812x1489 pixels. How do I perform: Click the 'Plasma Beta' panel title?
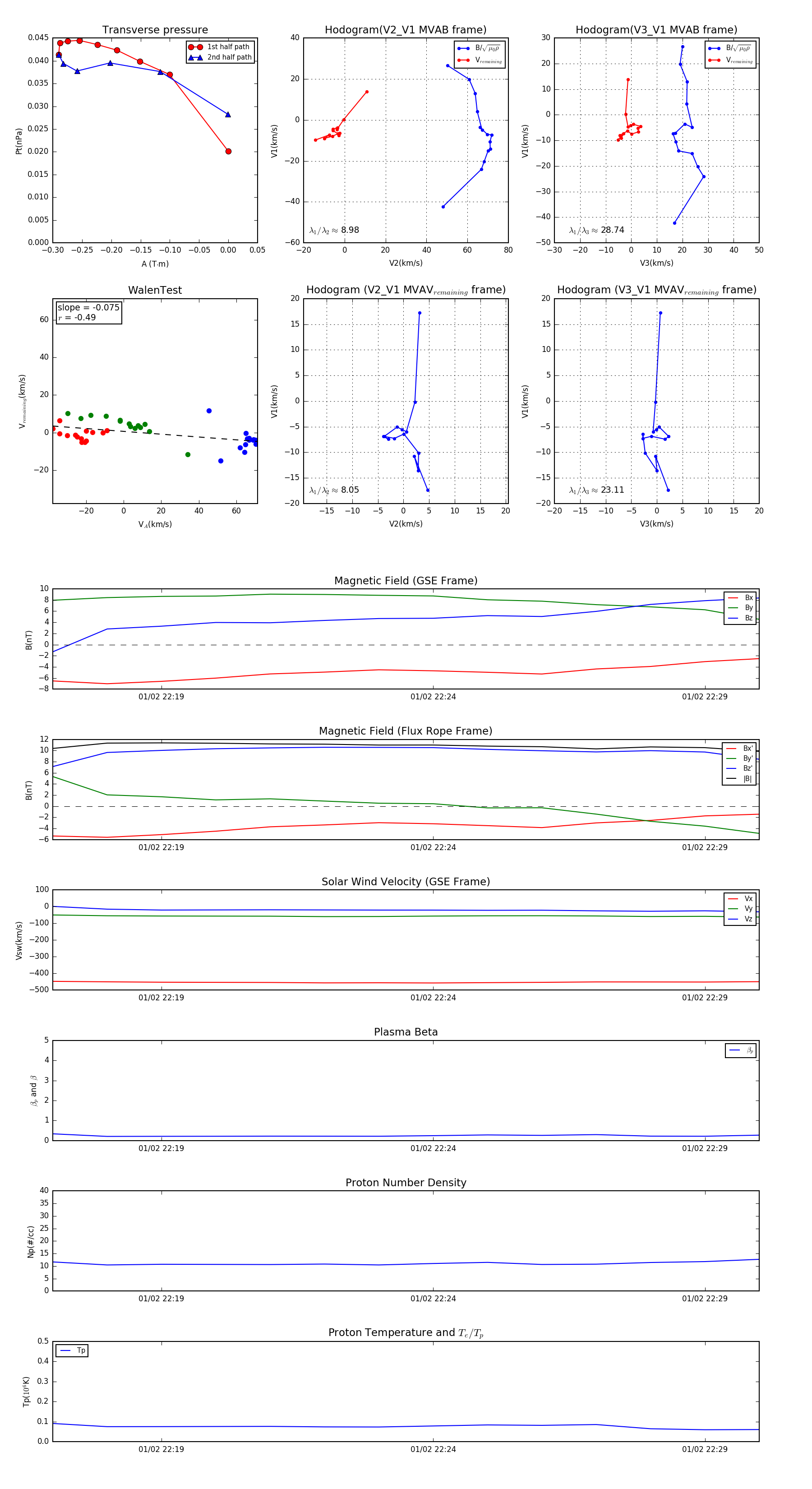[x=406, y=1032]
